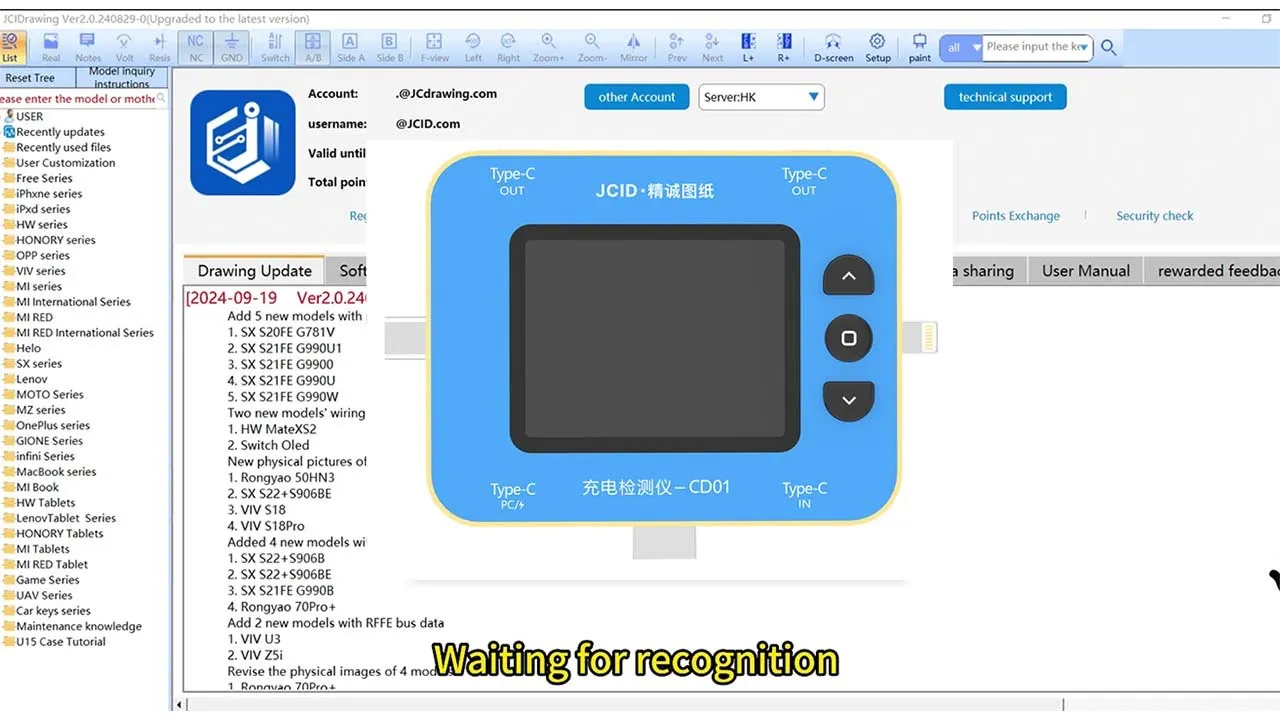Toggle the NC highlight button
This screenshot has height=720, width=1280.
(x=196, y=47)
